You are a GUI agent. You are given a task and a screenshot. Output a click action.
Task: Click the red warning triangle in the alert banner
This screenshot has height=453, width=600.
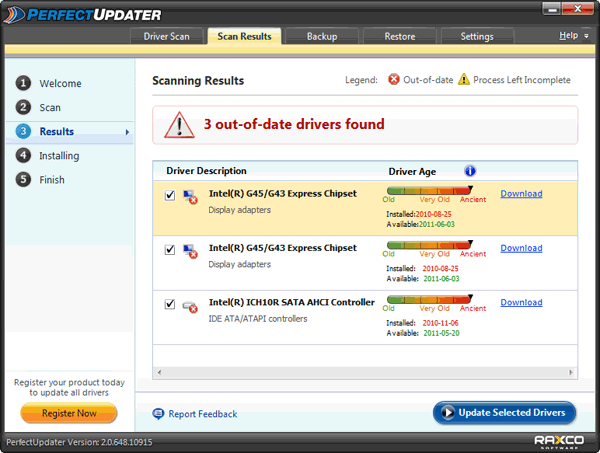tap(179, 125)
